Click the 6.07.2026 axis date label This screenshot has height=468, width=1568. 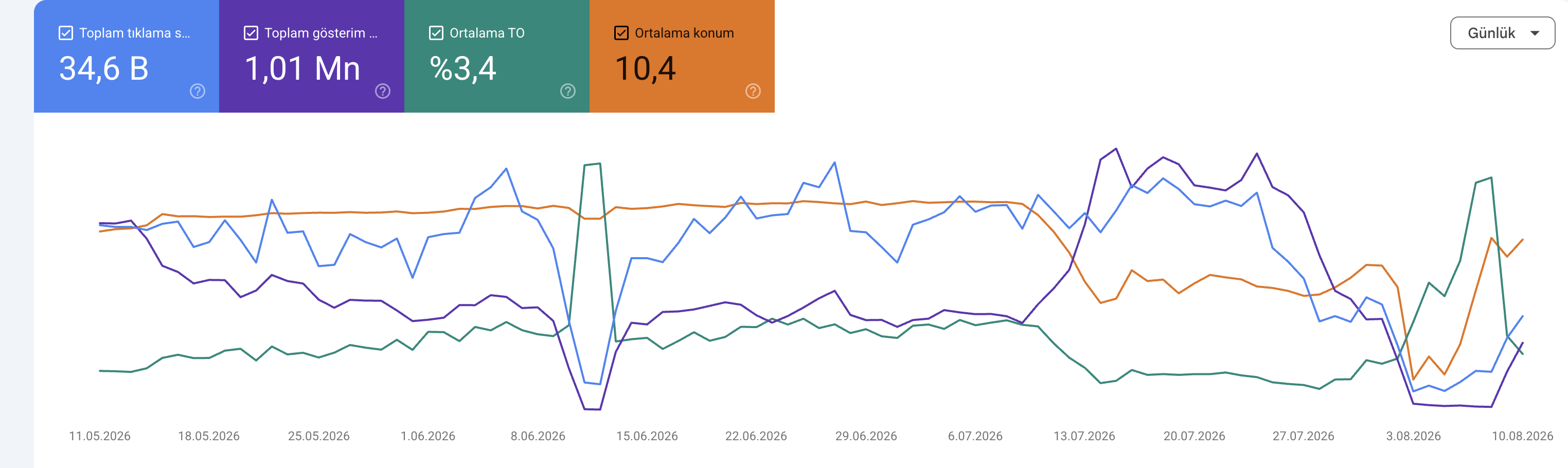click(x=975, y=436)
